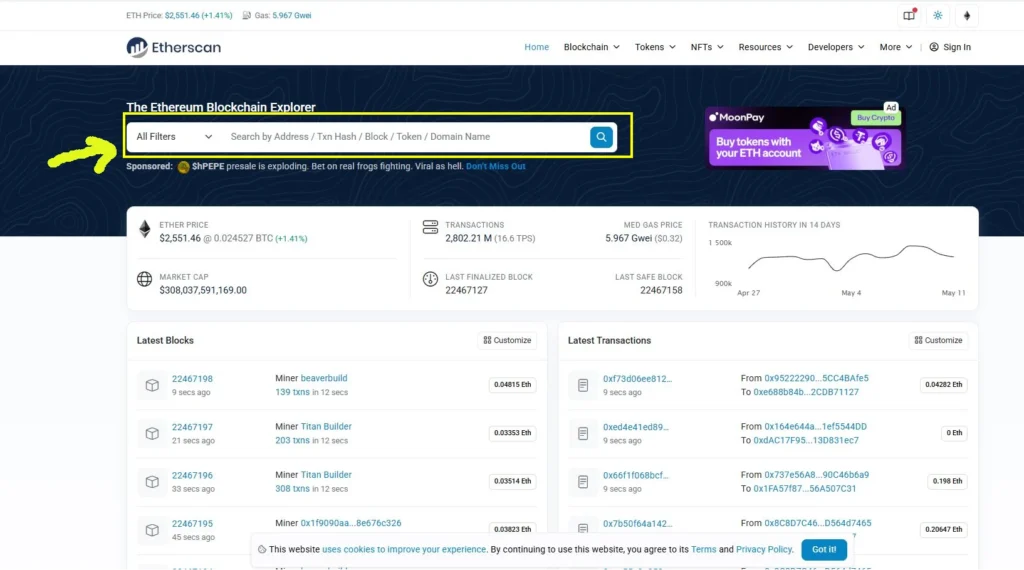Open sender address 0x164e644a...1ef5544DD

coord(816,426)
